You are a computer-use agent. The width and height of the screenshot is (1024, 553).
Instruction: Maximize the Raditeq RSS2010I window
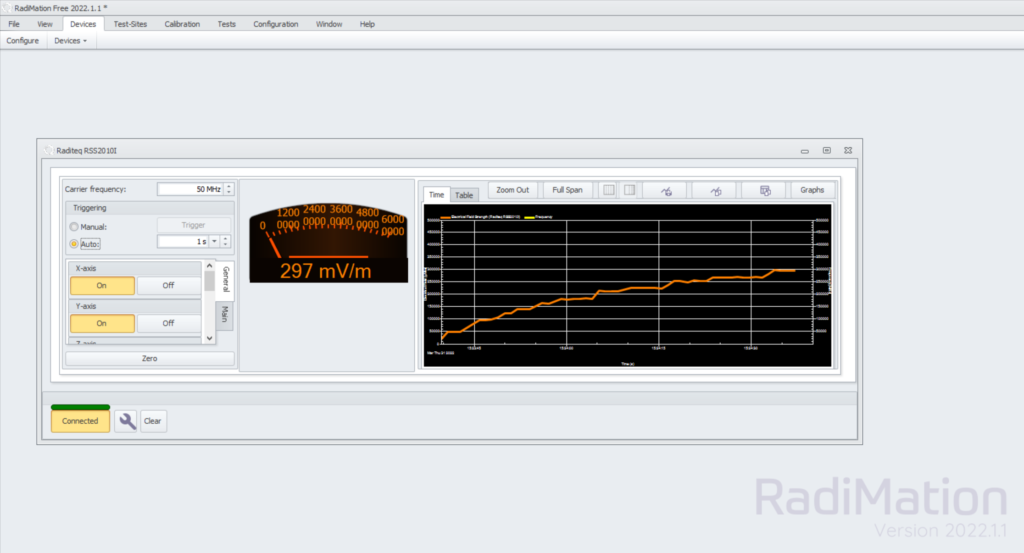[x=827, y=150]
